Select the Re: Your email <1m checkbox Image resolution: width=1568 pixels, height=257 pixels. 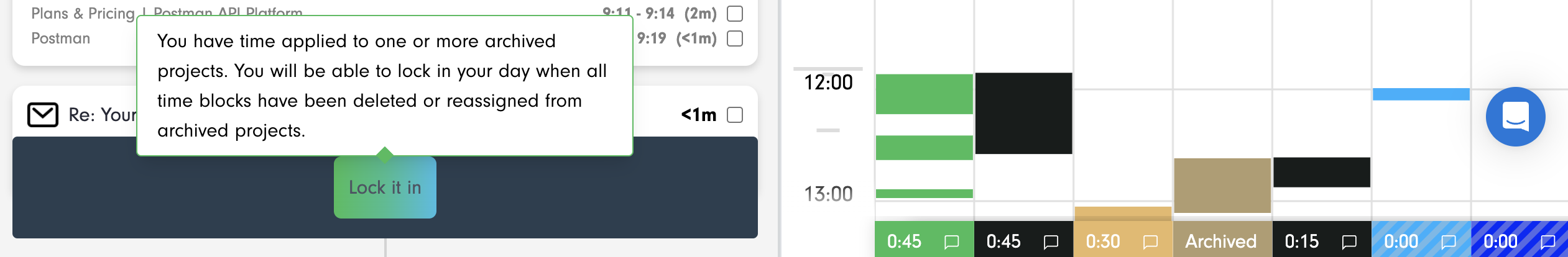(x=735, y=115)
